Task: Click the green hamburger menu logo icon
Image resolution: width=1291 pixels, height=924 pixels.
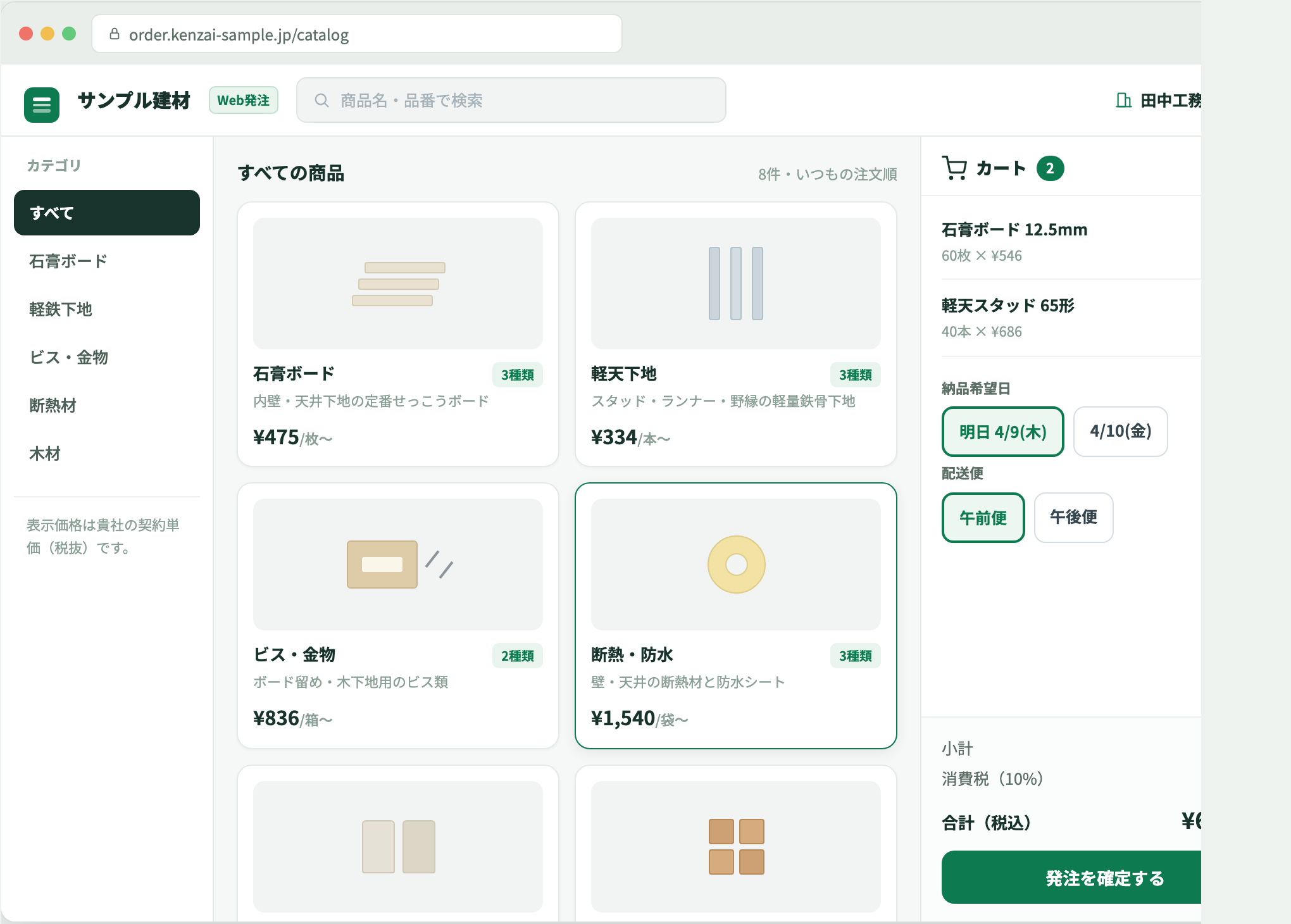Action: click(42, 104)
